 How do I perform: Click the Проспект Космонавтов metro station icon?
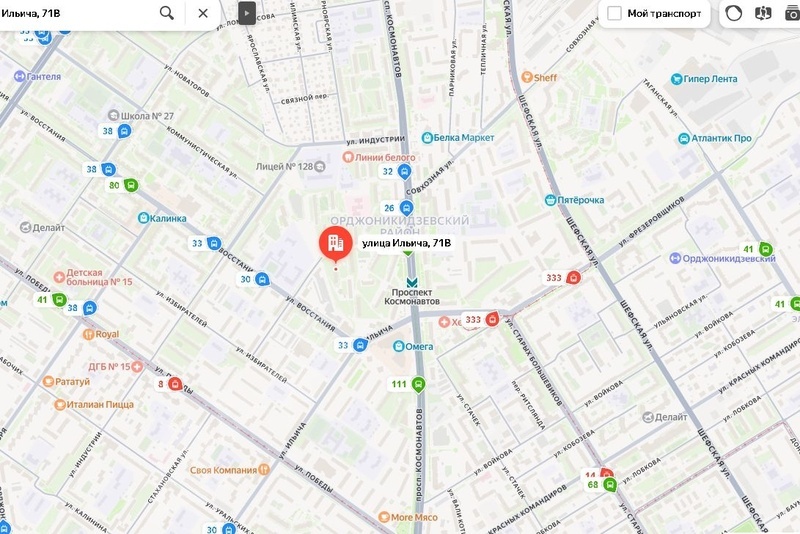click(x=412, y=282)
